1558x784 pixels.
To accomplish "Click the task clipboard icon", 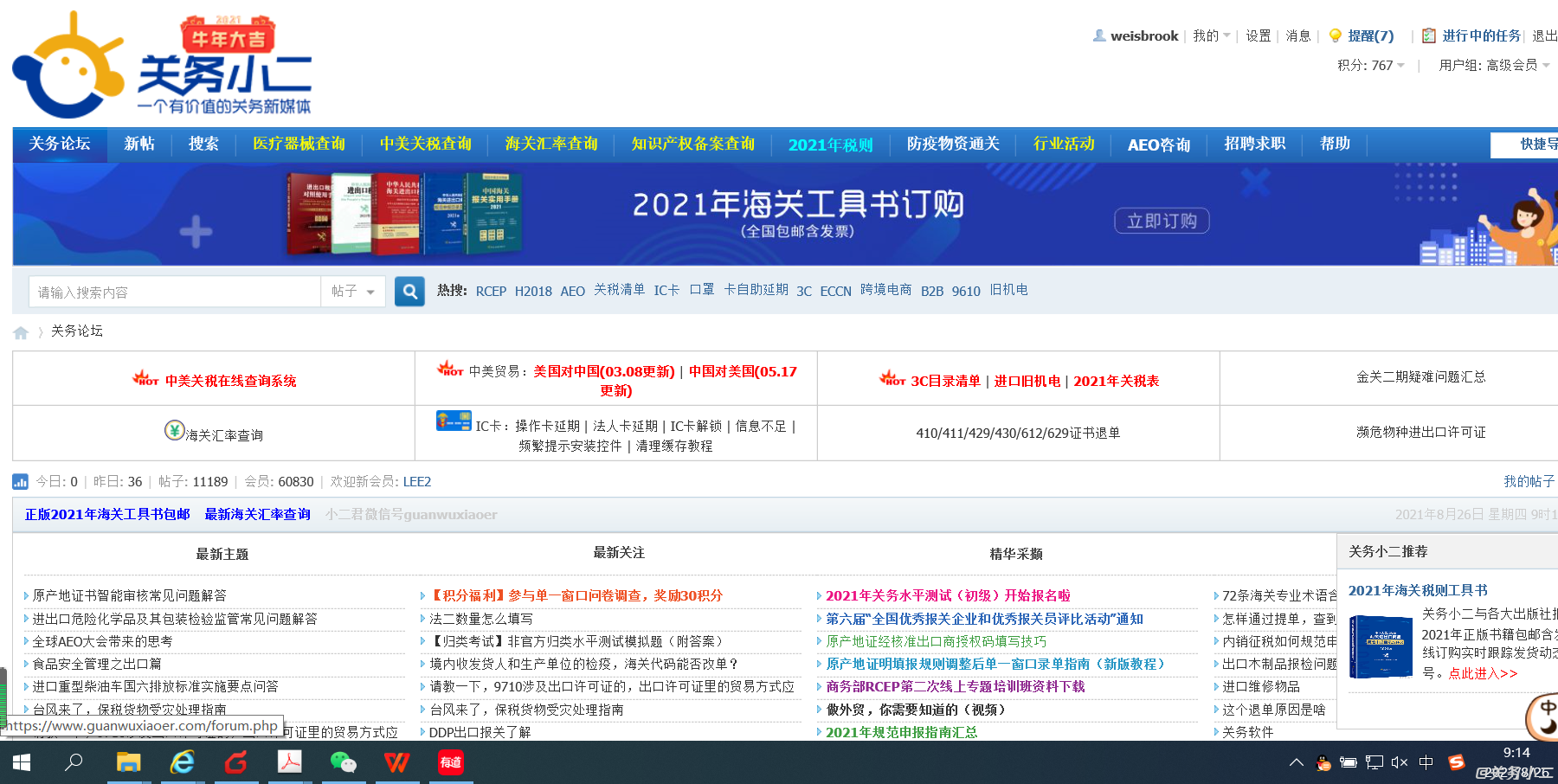I will point(1429,35).
